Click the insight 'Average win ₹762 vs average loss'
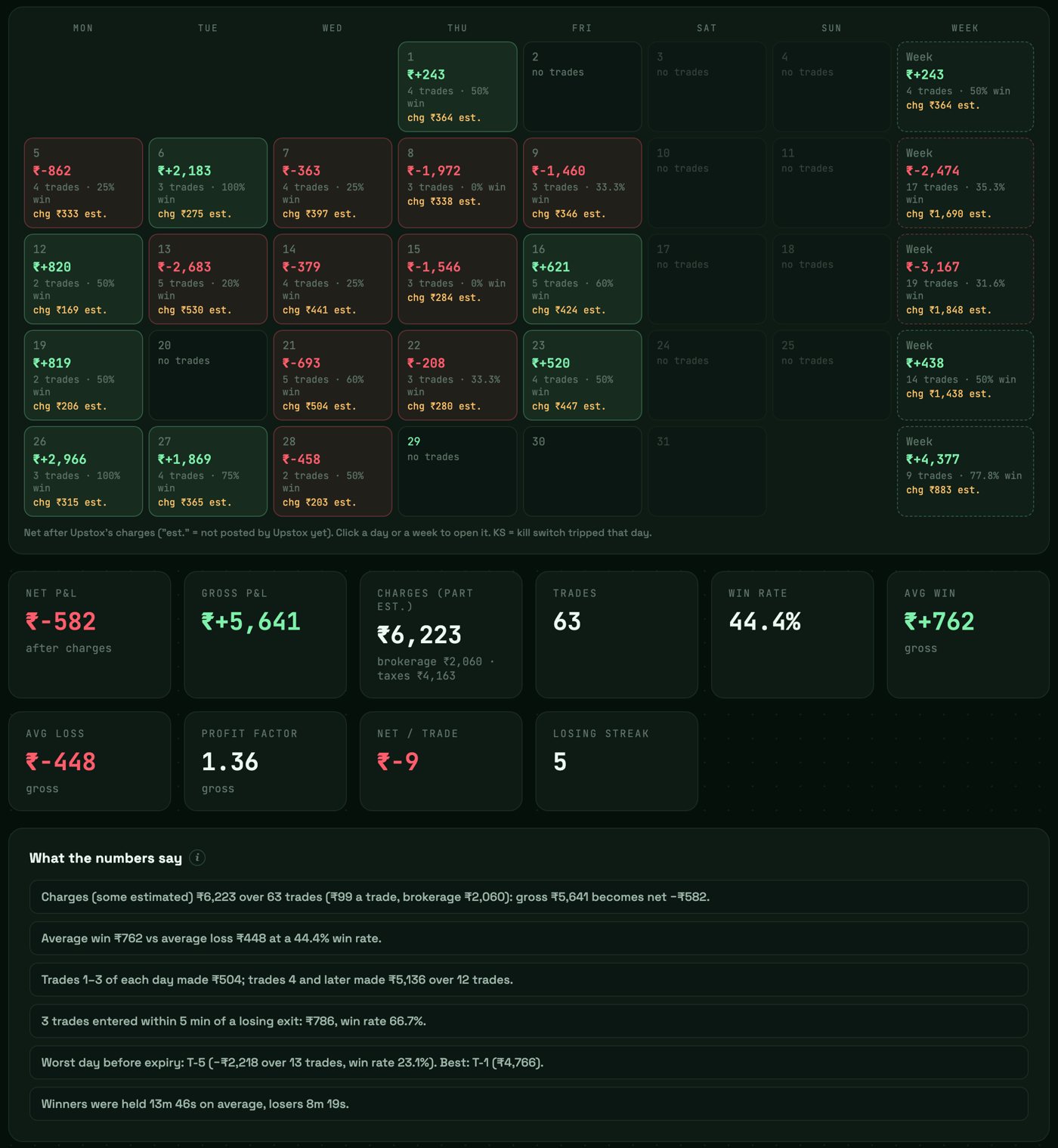1058x1148 pixels. [x=529, y=938]
